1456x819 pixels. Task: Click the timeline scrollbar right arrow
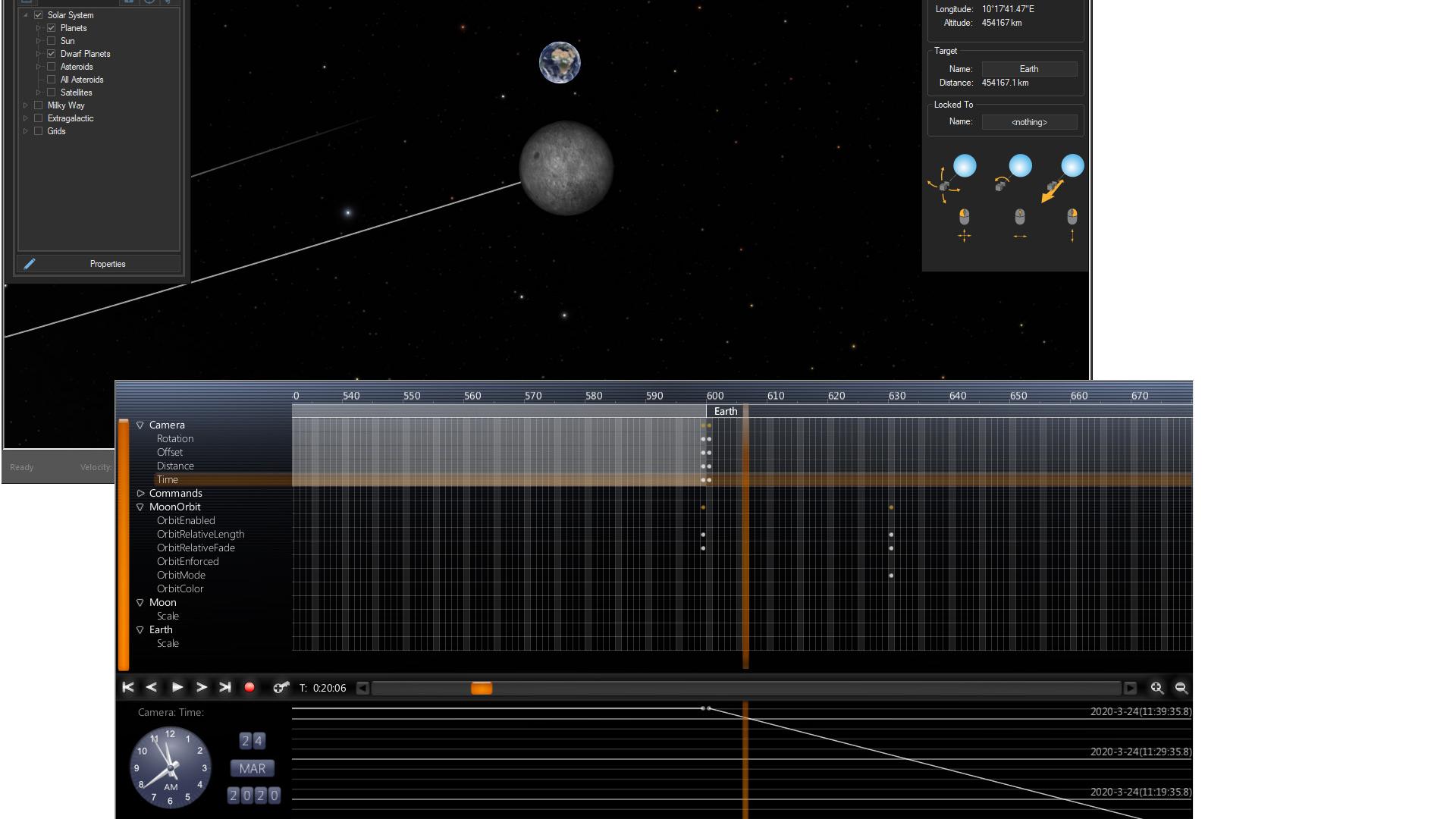1130,688
